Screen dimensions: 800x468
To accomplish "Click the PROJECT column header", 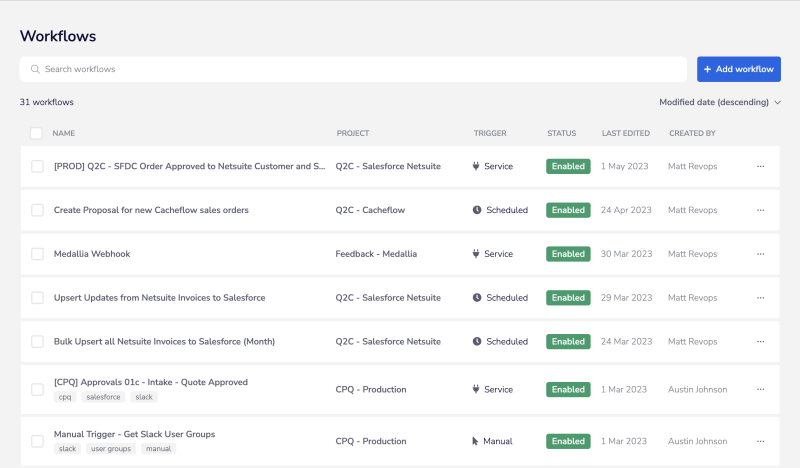I will [x=353, y=133].
